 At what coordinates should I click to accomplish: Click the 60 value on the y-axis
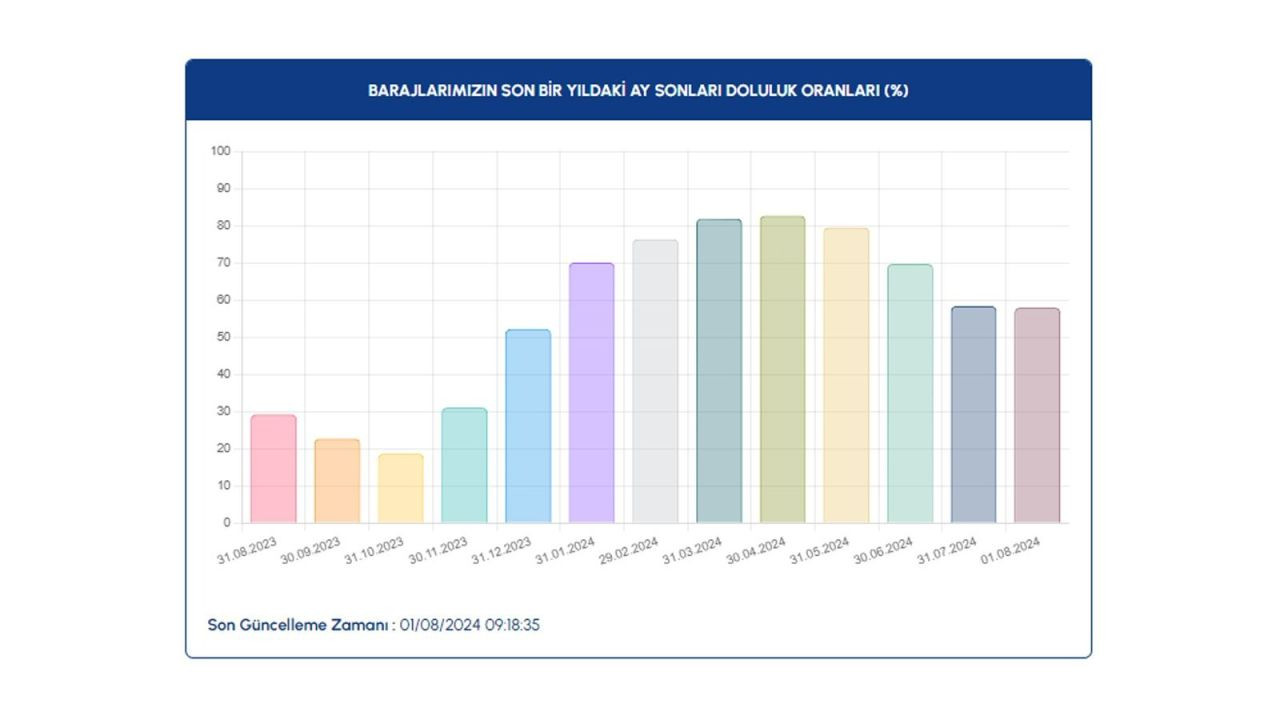coord(224,300)
